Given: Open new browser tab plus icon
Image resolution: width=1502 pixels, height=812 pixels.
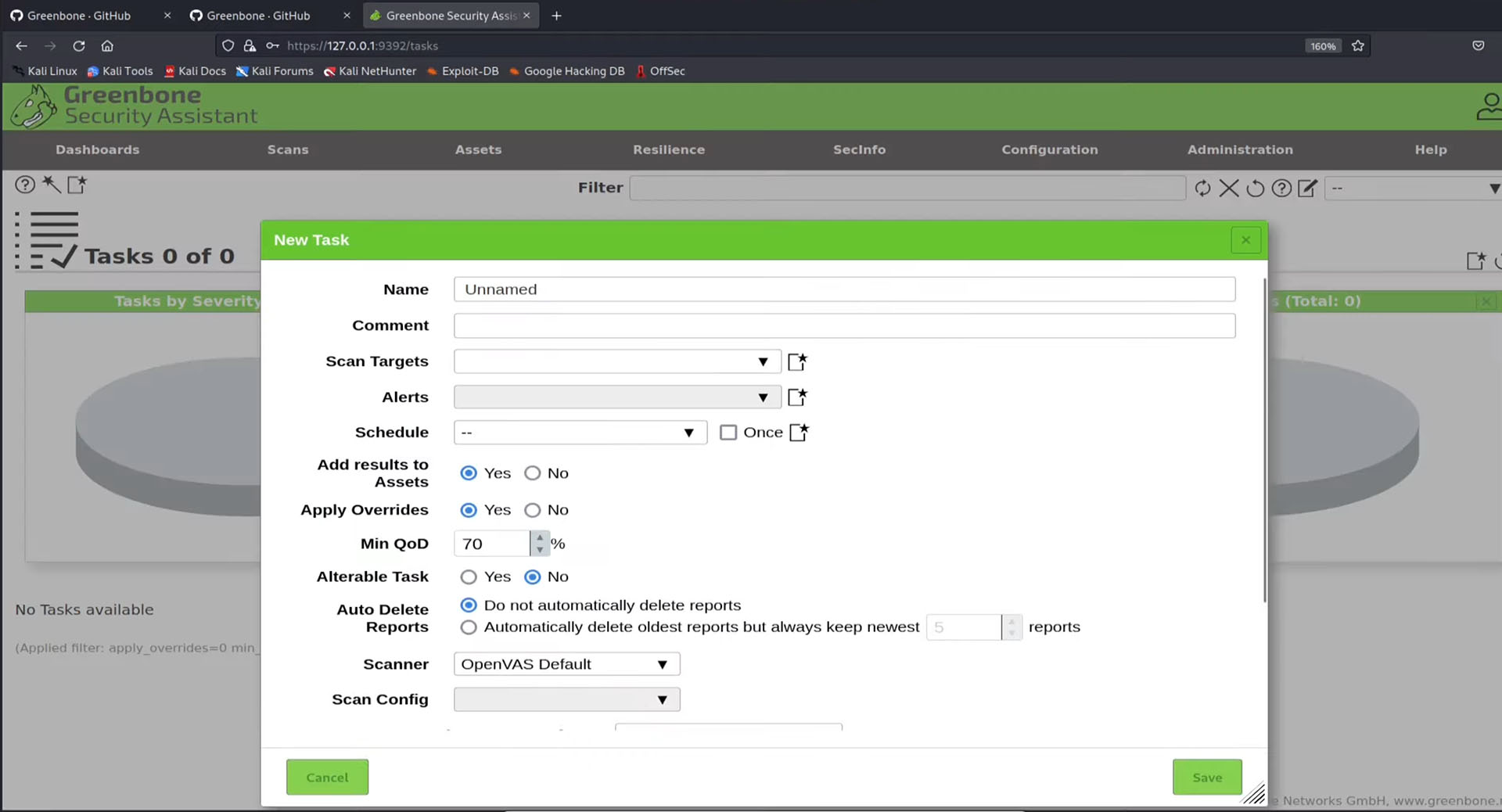Looking at the screenshot, I should (556, 16).
